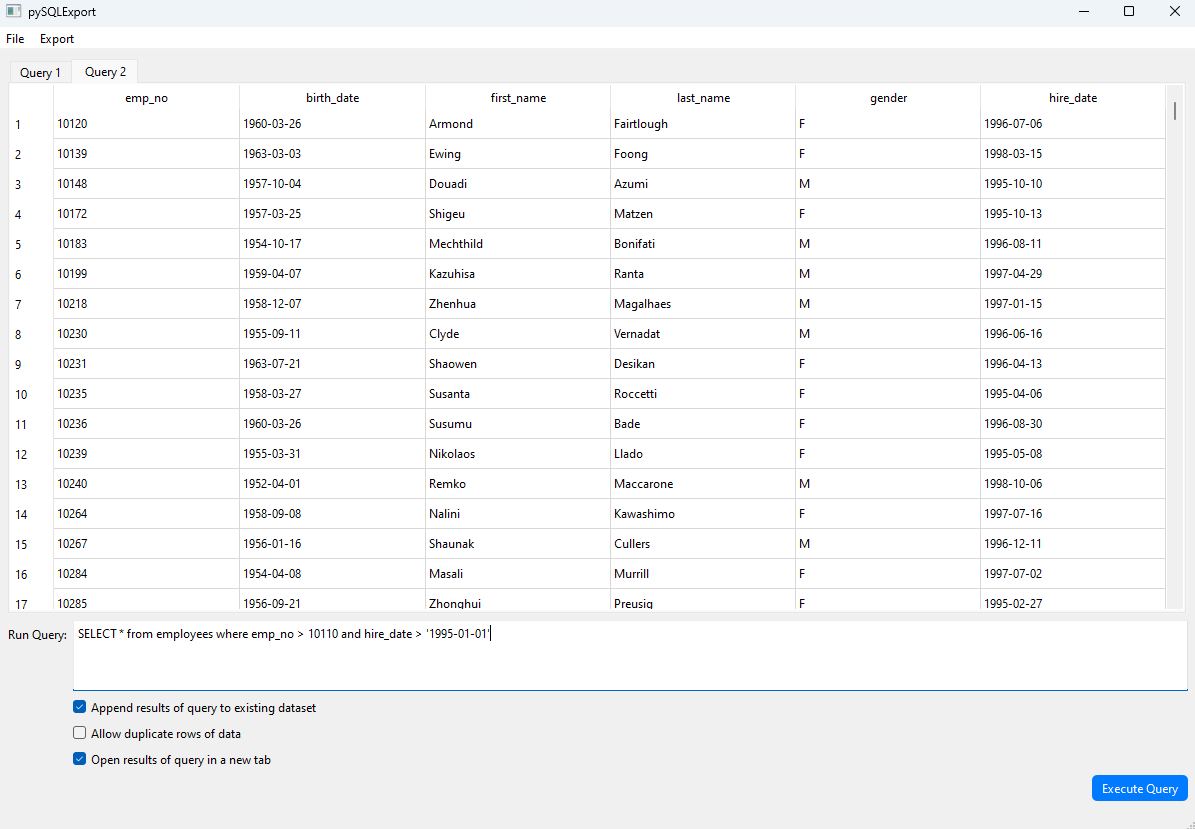Click last name cell Matzen
This screenshot has width=1195, height=829.
(703, 214)
